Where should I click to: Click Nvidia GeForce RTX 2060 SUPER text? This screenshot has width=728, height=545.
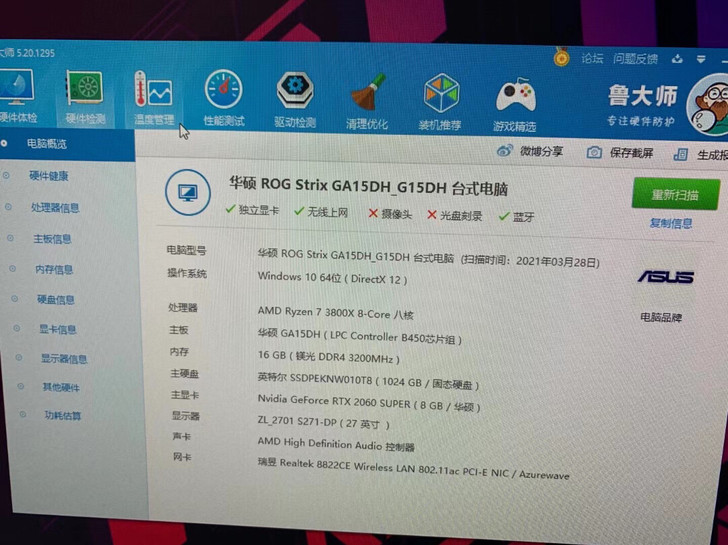[x=369, y=403]
